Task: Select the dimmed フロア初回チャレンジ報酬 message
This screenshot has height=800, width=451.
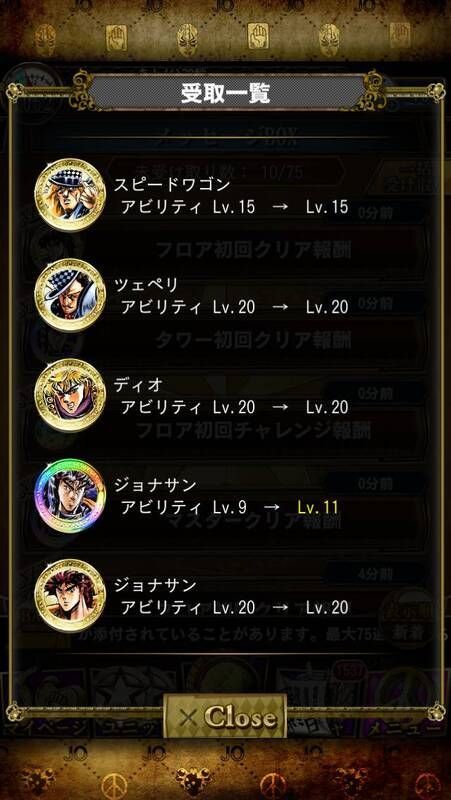Action: (254, 430)
